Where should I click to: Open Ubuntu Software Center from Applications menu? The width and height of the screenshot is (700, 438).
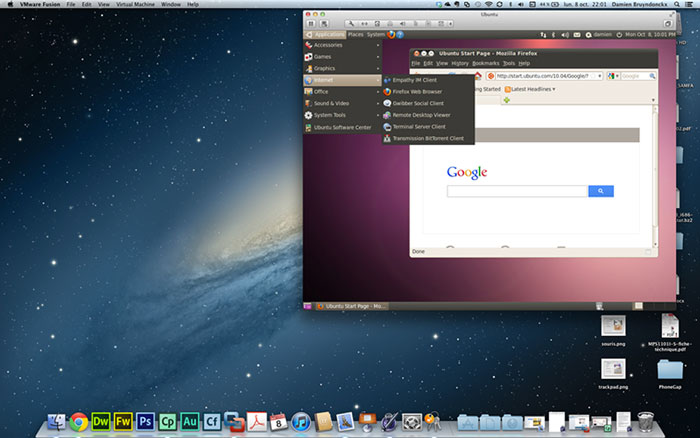pos(342,127)
